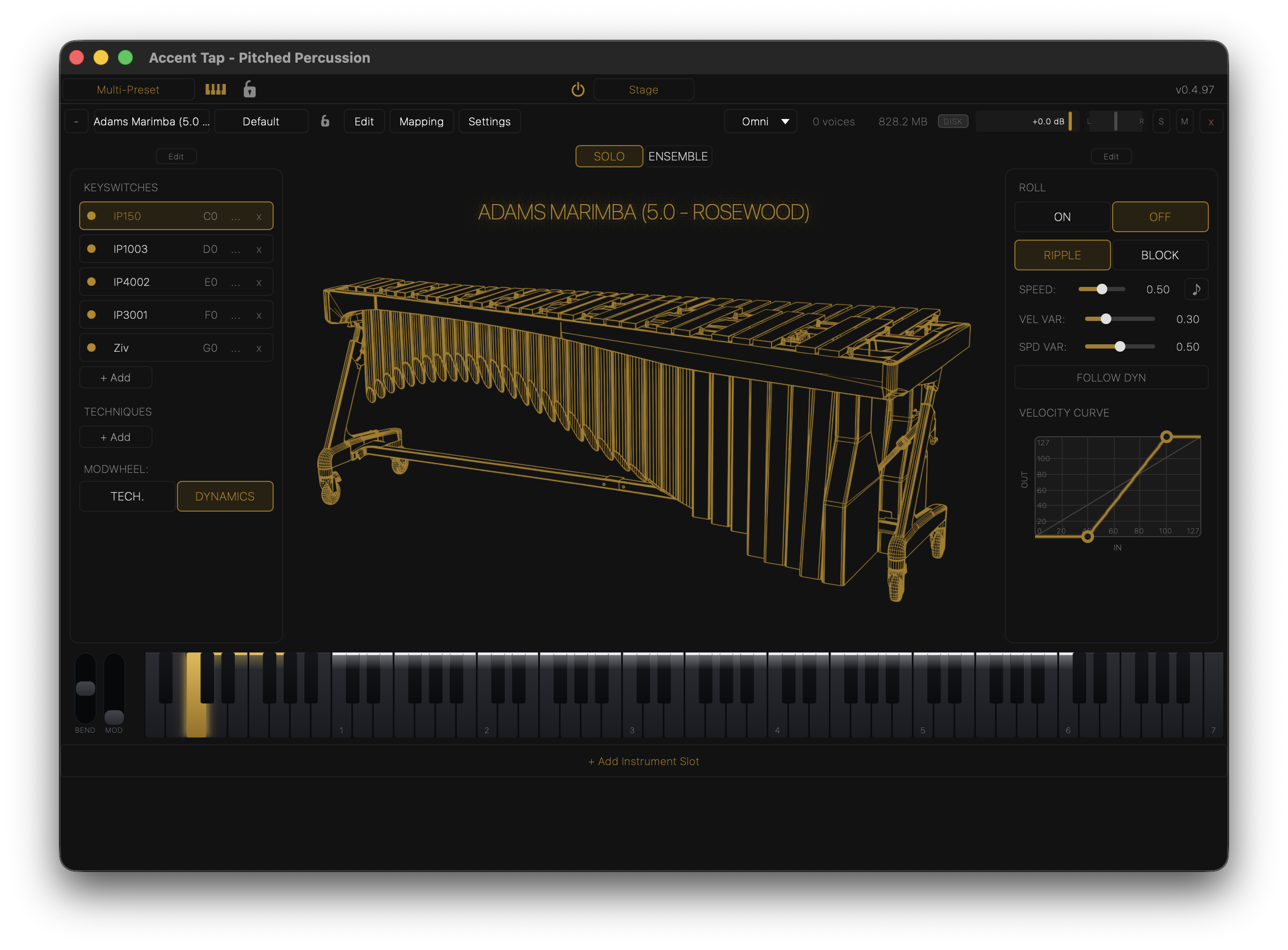Click the keyboard icon beside Multi-Preset
This screenshot has width=1288, height=950.
pos(216,89)
